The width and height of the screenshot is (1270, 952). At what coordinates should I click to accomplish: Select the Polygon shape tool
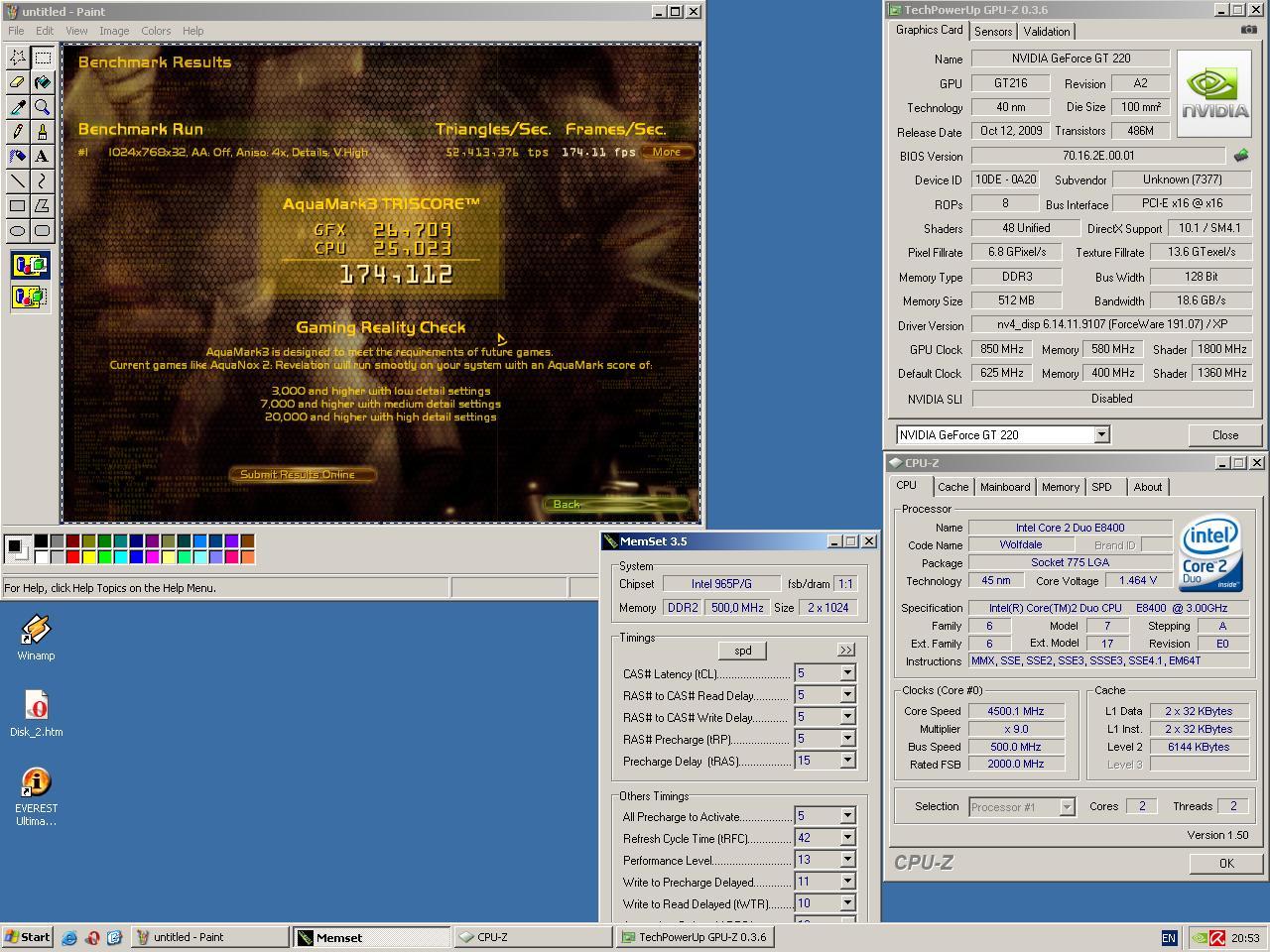pyautogui.click(x=43, y=206)
